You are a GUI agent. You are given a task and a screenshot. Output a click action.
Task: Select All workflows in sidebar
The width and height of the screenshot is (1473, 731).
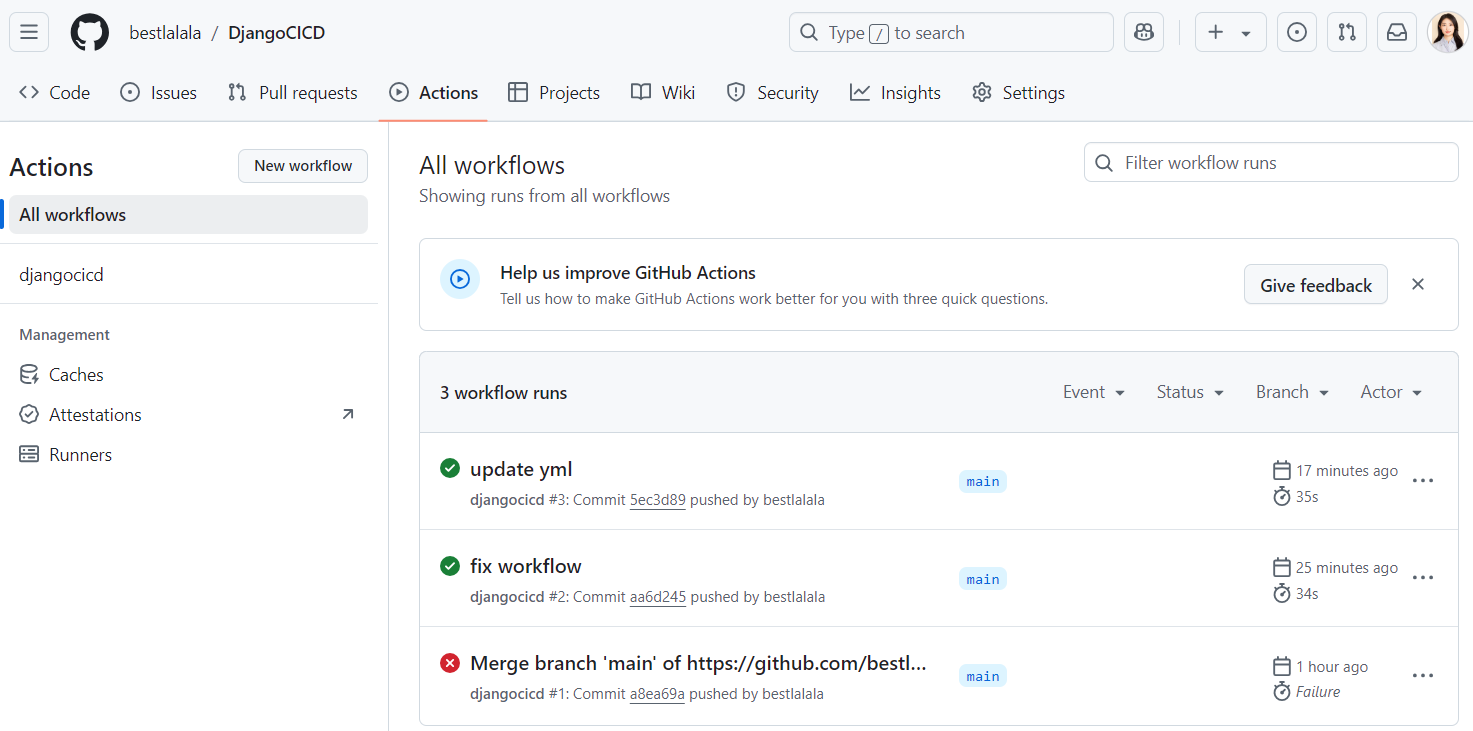coord(189,215)
